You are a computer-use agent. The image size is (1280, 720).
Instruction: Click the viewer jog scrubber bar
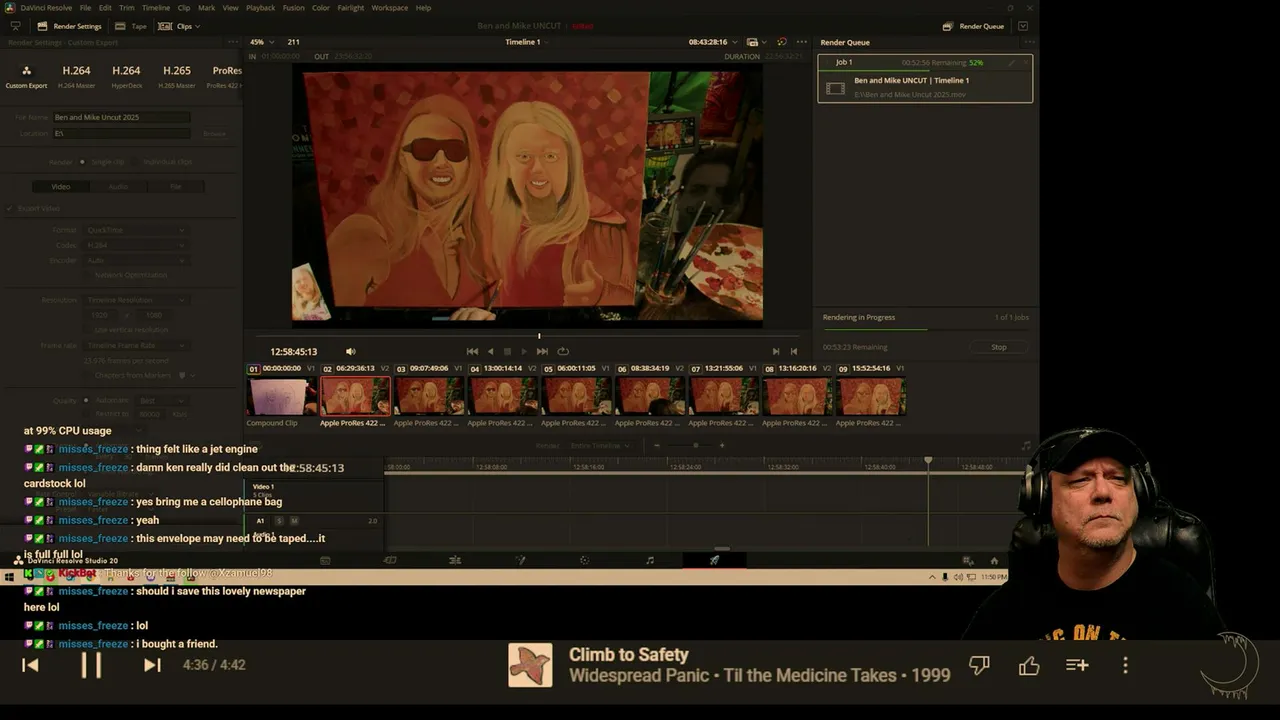530,337
